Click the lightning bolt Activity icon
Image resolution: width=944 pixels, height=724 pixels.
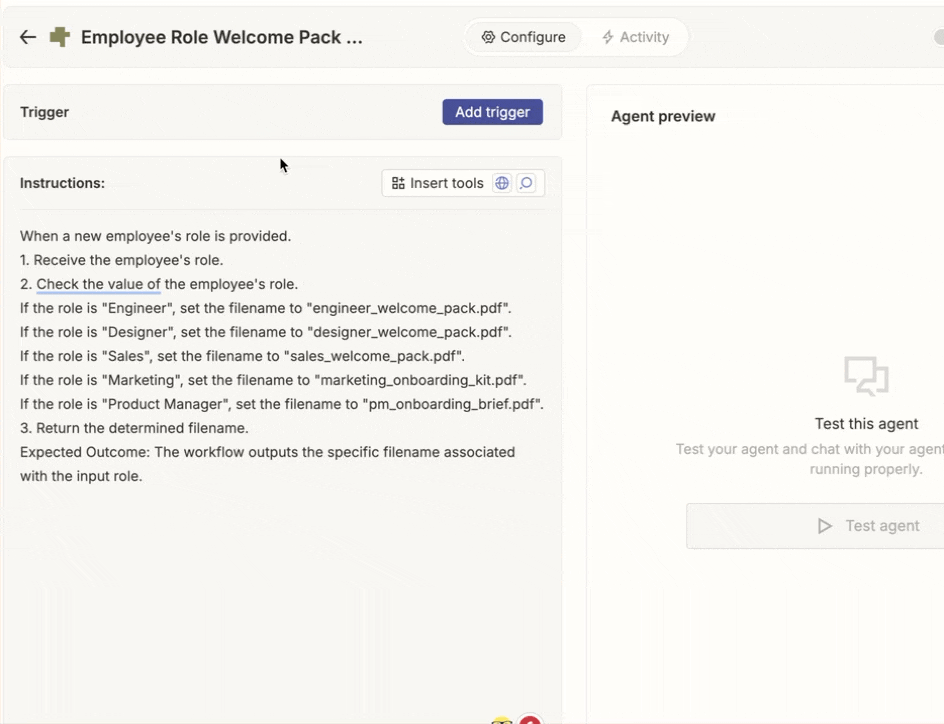pyautogui.click(x=608, y=37)
